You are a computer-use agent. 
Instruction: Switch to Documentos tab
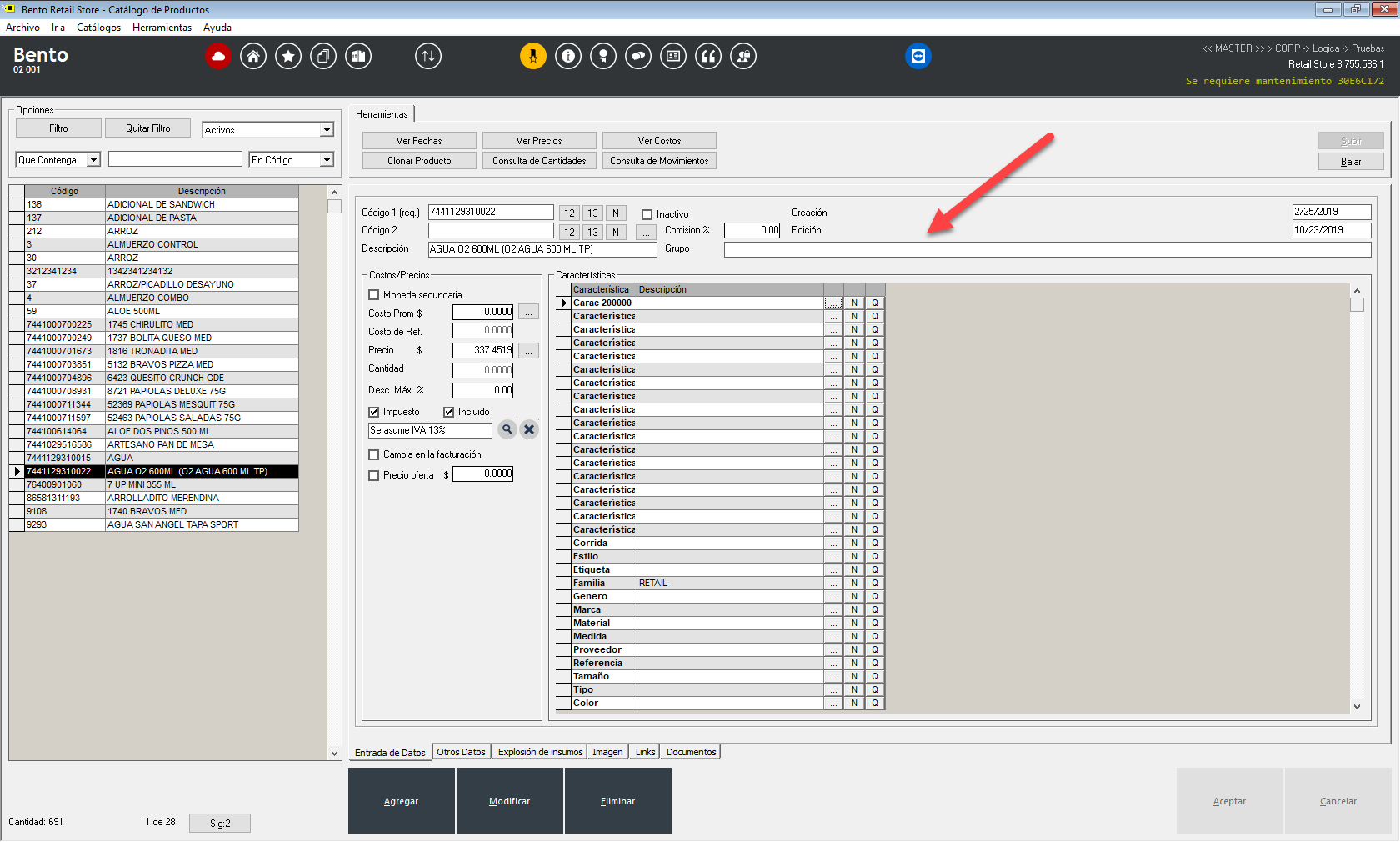click(691, 752)
